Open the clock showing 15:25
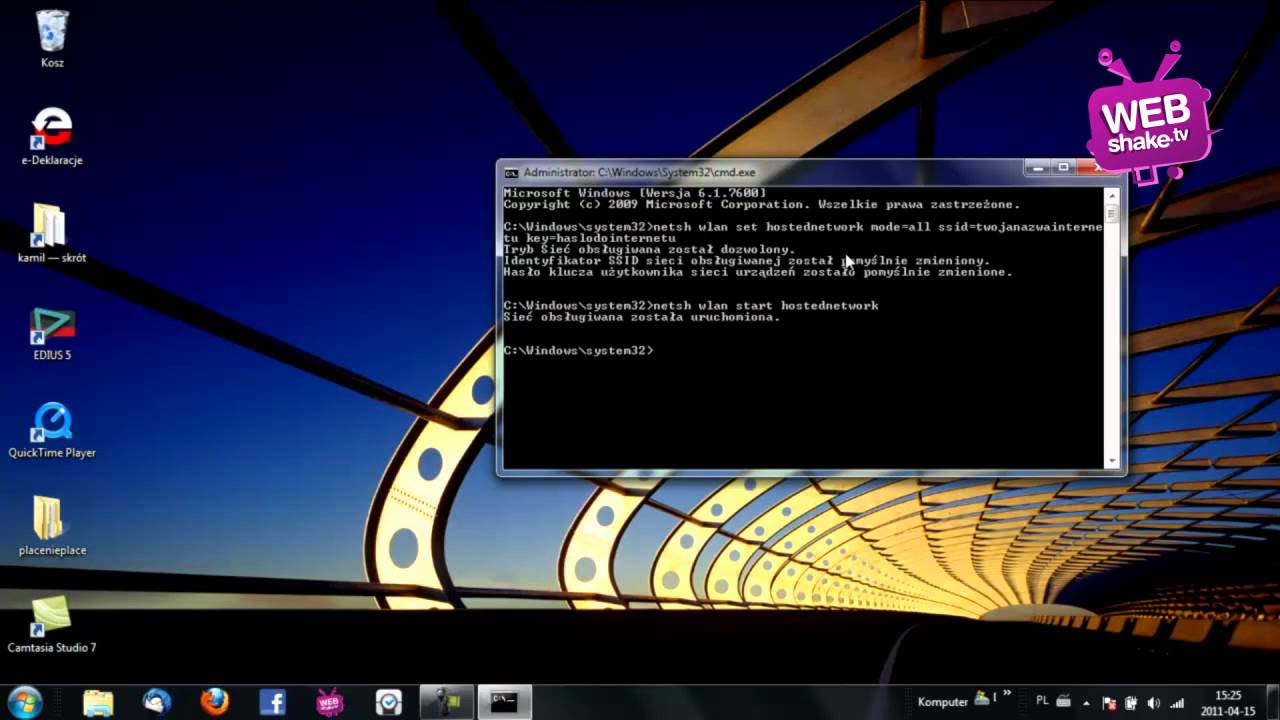Image resolution: width=1280 pixels, height=720 pixels. tap(1226, 702)
